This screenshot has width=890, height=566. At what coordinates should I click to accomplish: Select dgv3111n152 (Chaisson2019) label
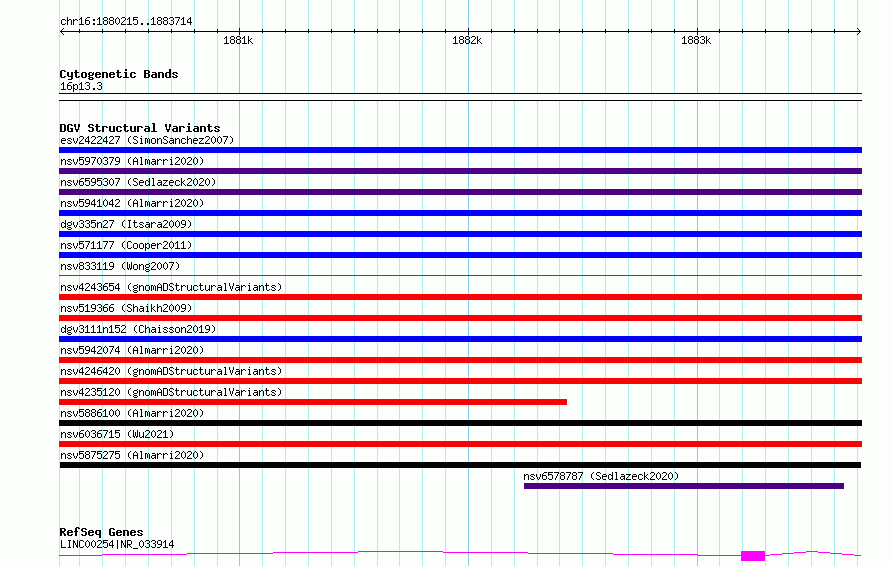coord(138,329)
